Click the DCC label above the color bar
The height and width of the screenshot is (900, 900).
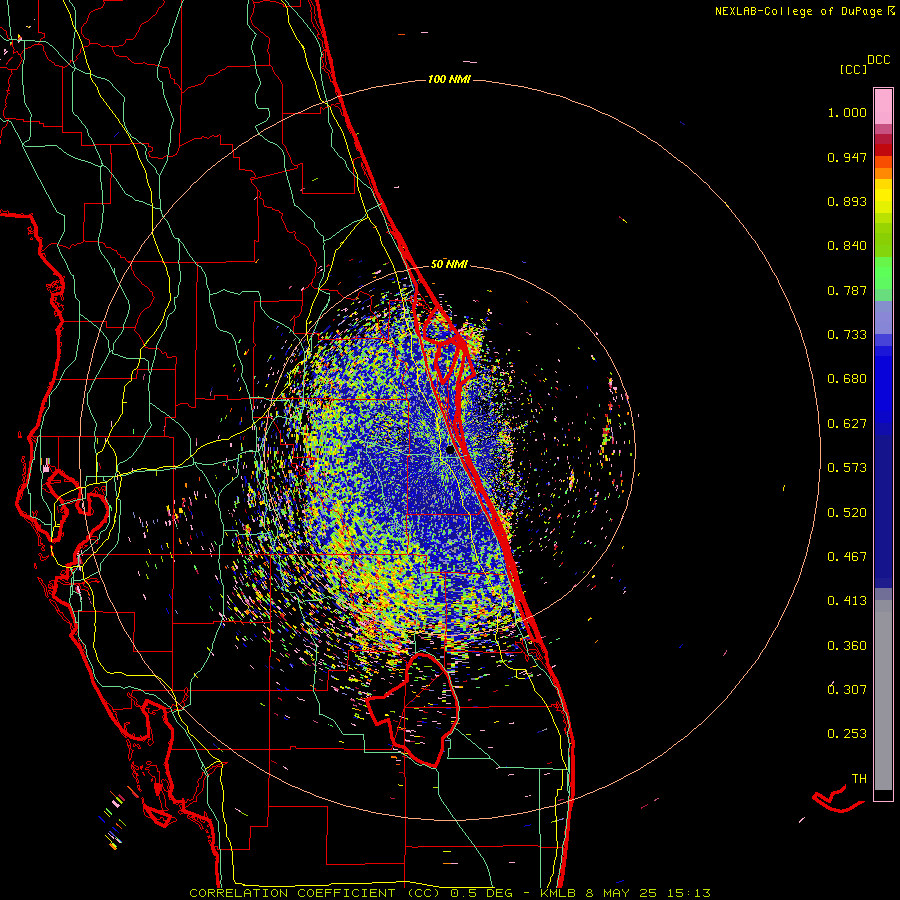879,60
